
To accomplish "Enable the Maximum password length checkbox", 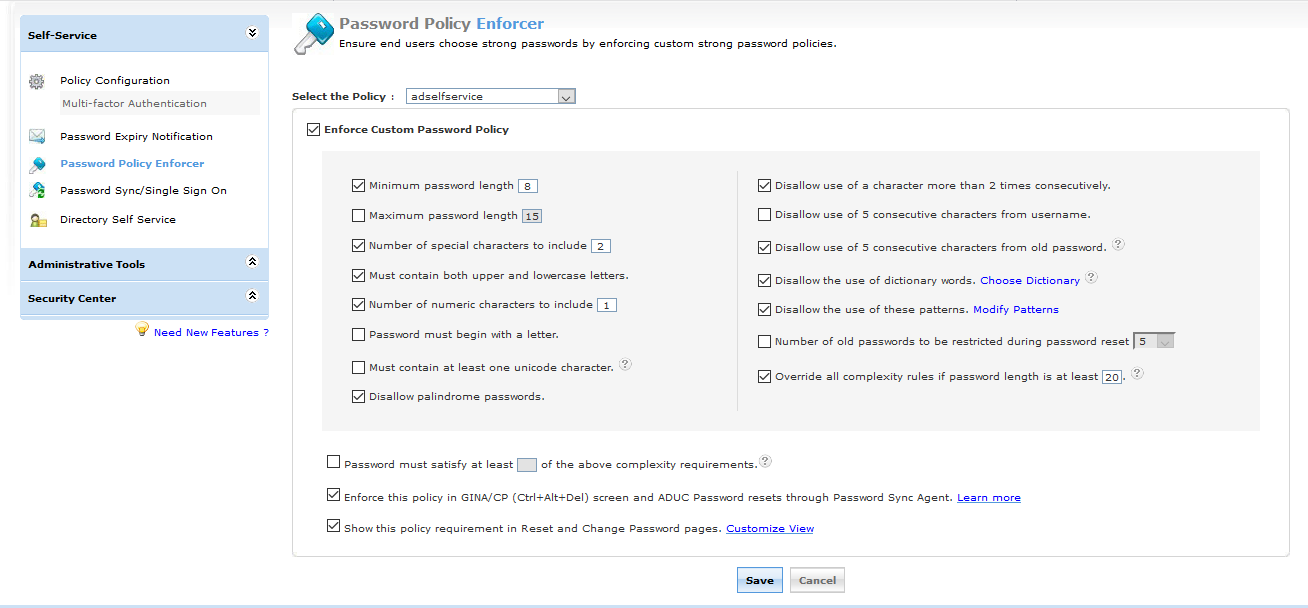I will coord(359,215).
